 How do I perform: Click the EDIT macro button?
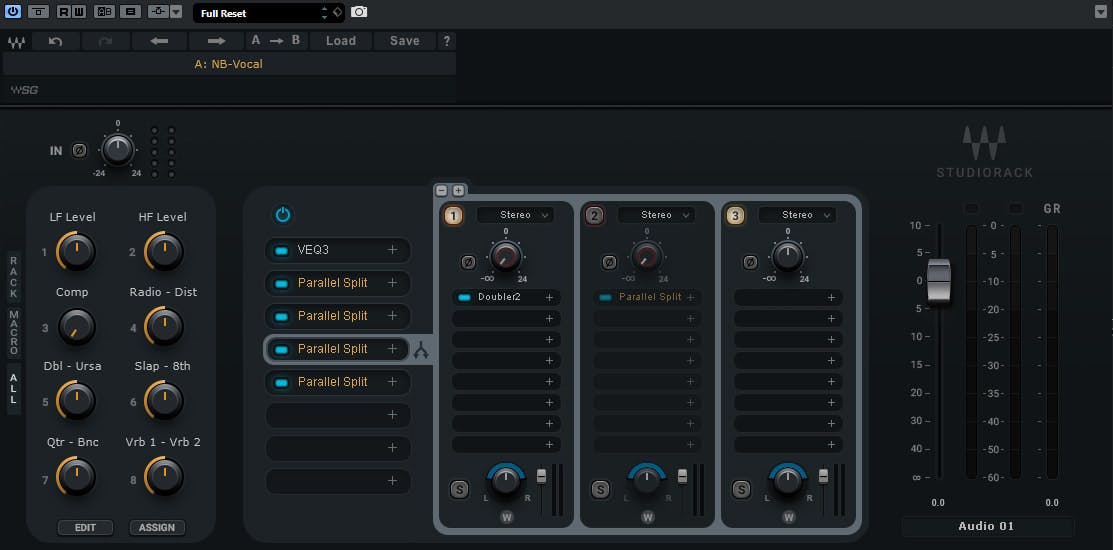click(x=85, y=528)
